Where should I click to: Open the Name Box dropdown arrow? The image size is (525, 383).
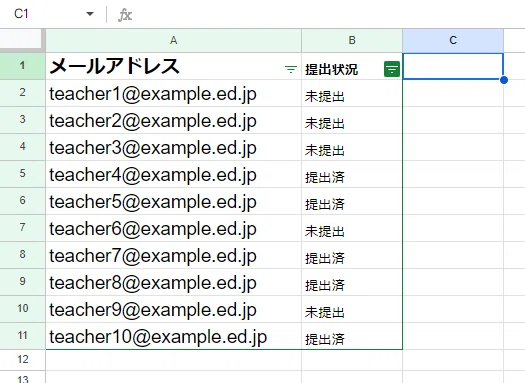coord(90,14)
